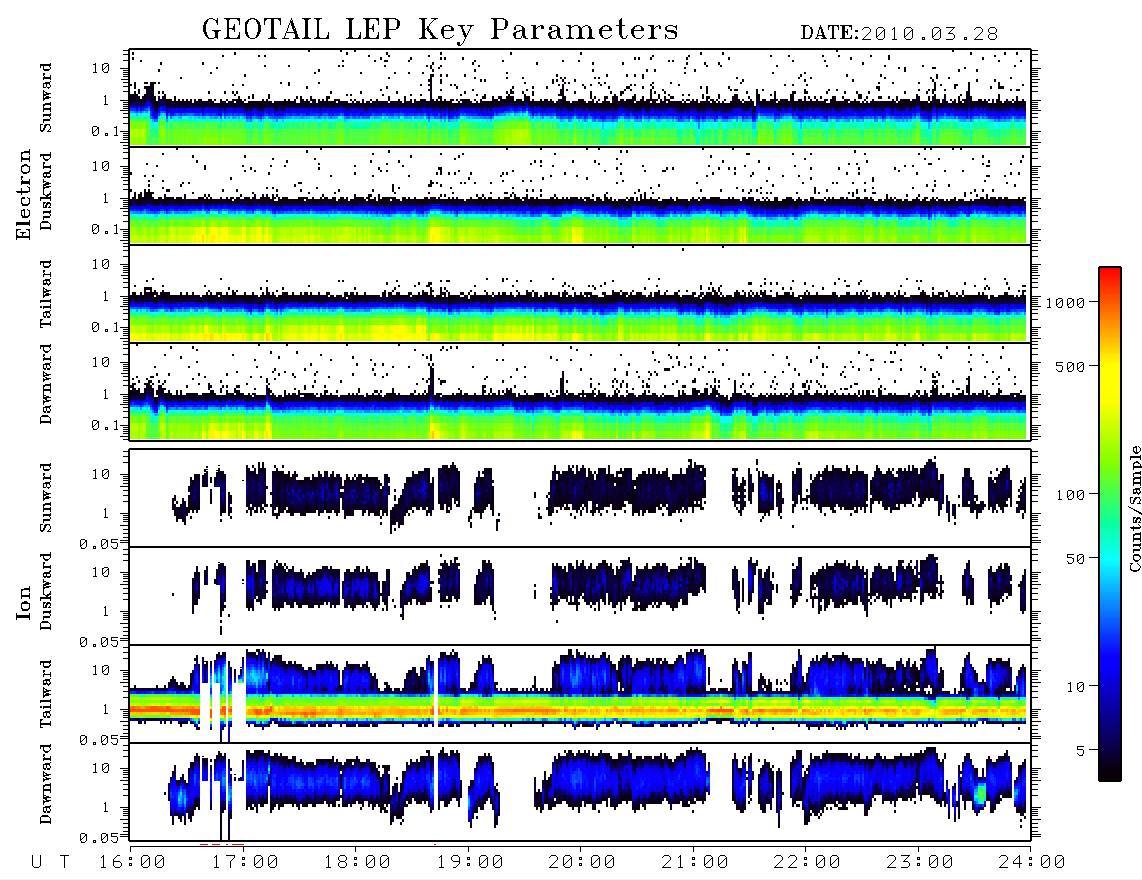Image resolution: width=1142 pixels, height=880 pixels.
Task: Click the Ion Tailward spectrogram red-orange band
Action: 578,709
